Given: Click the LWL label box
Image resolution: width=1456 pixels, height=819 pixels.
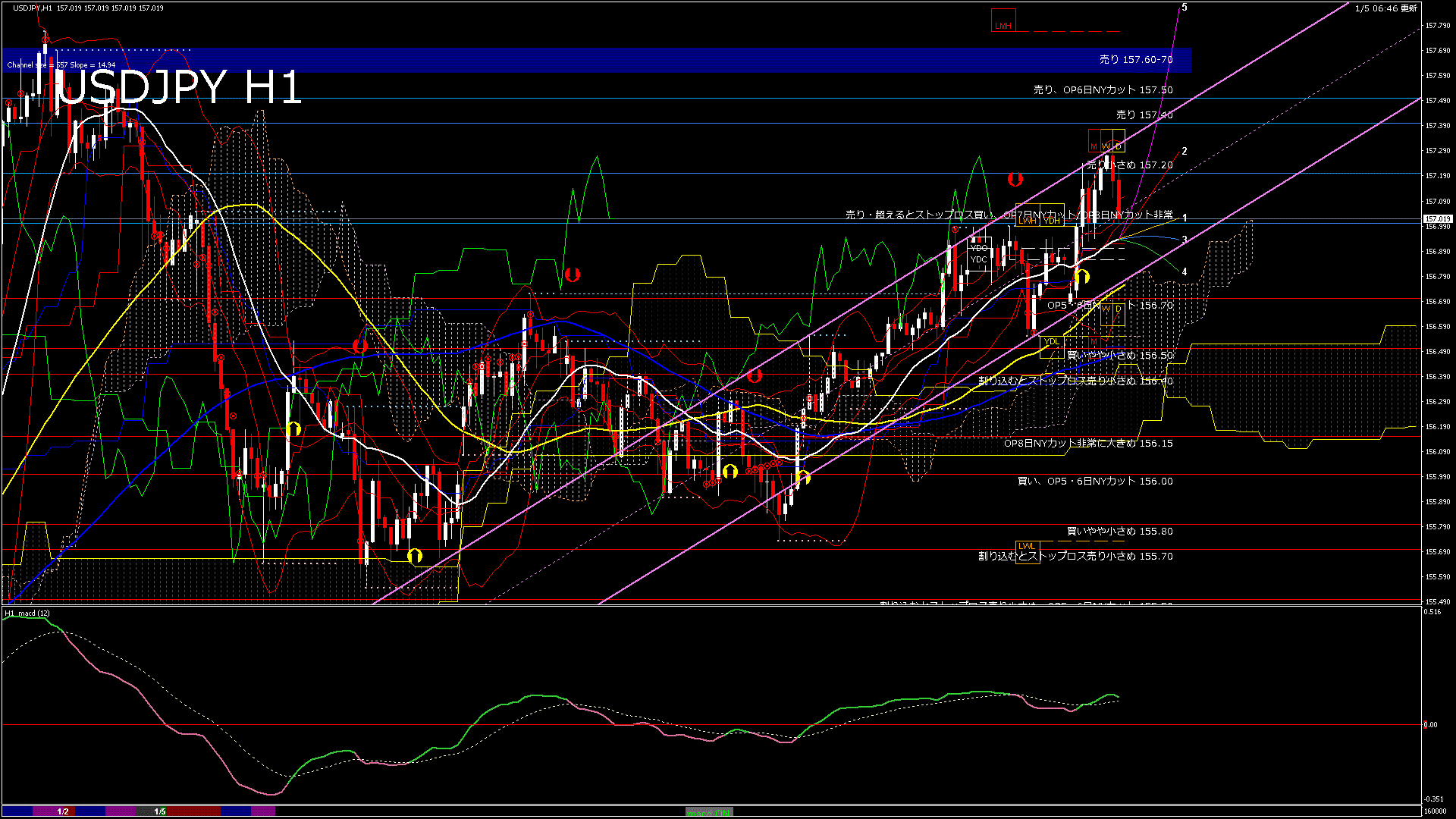Looking at the screenshot, I should (1026, 546).
